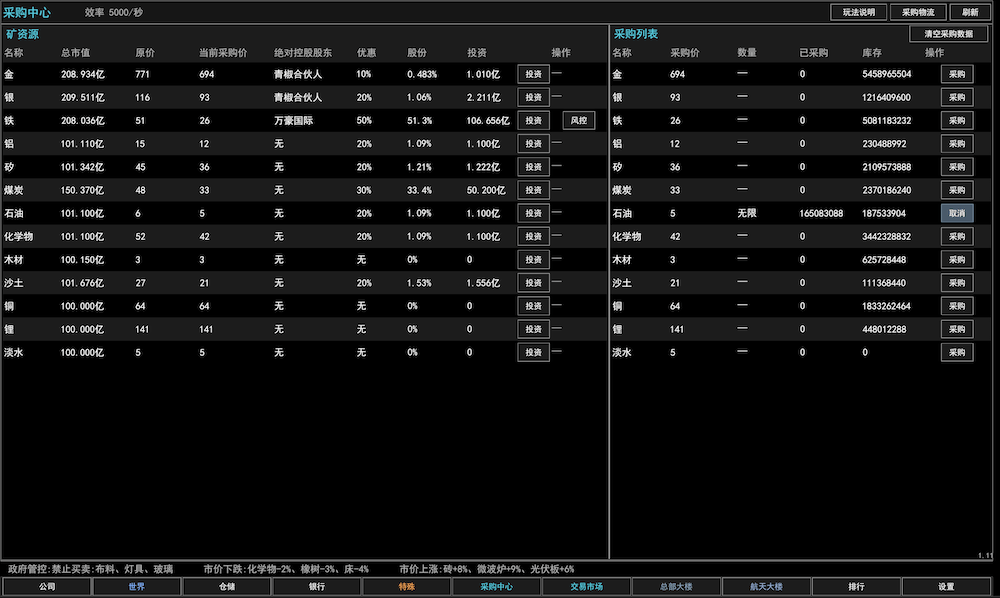Invest in 金 using its 投资 button
This screenshot has height=598, width=1000.
[533, 74]
